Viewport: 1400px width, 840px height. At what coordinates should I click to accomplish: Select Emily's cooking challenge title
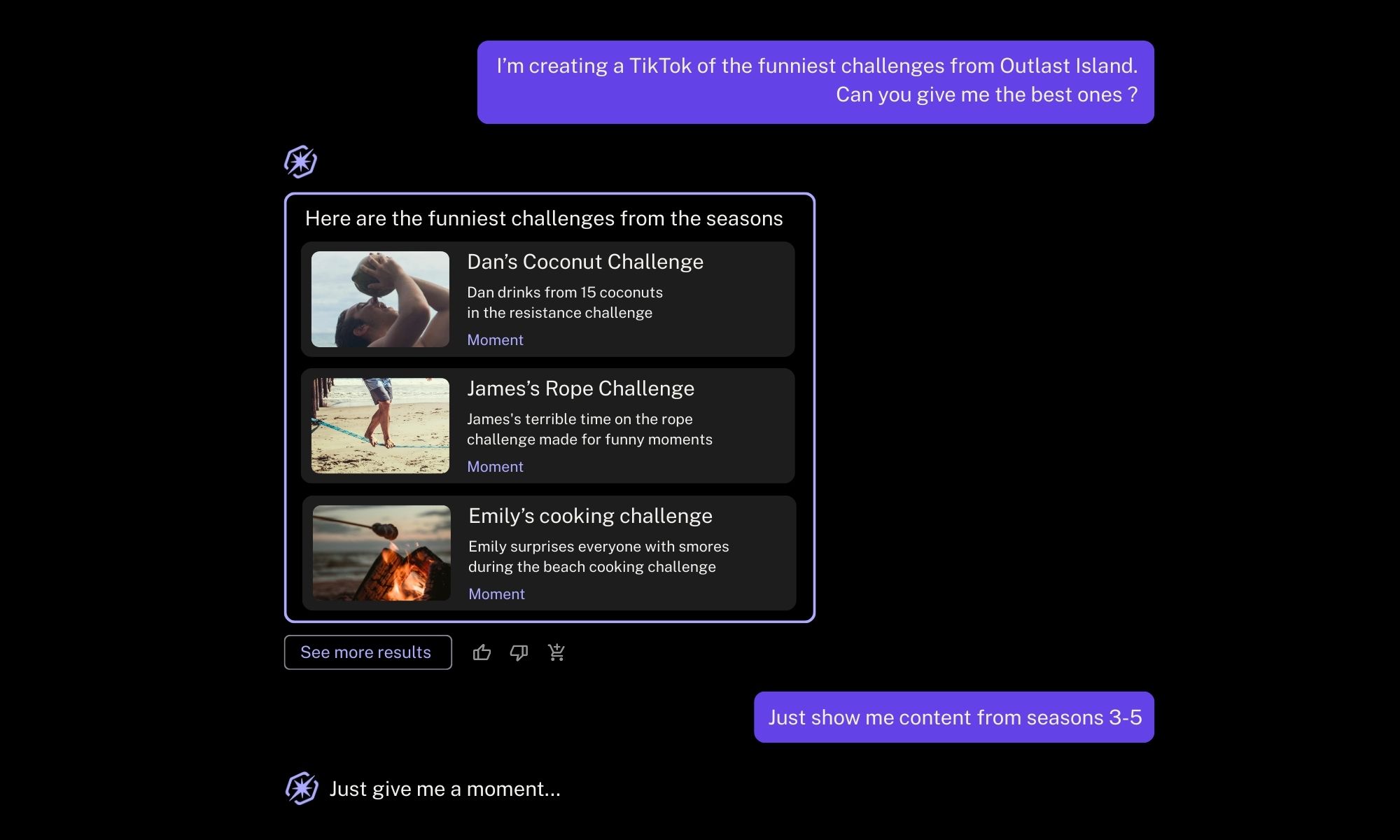pyautogui.click(x=590, y=516)
